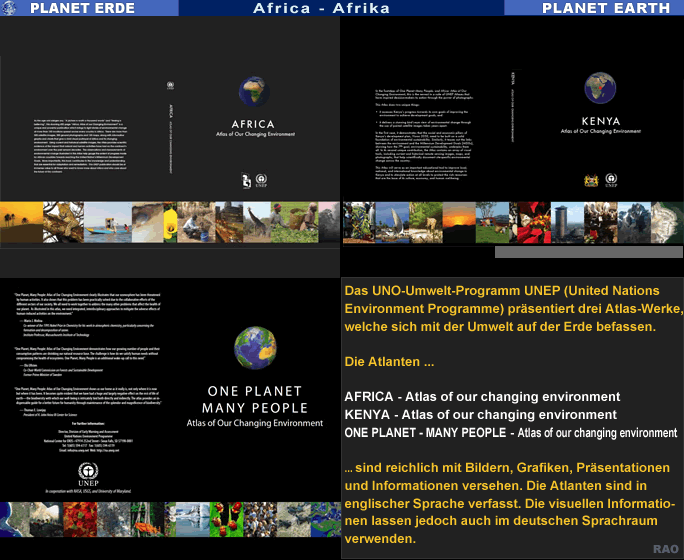The image size is (684, 560).
Task: Click the globe icon beside PLANET ERDE
Action: pos(9,8)
